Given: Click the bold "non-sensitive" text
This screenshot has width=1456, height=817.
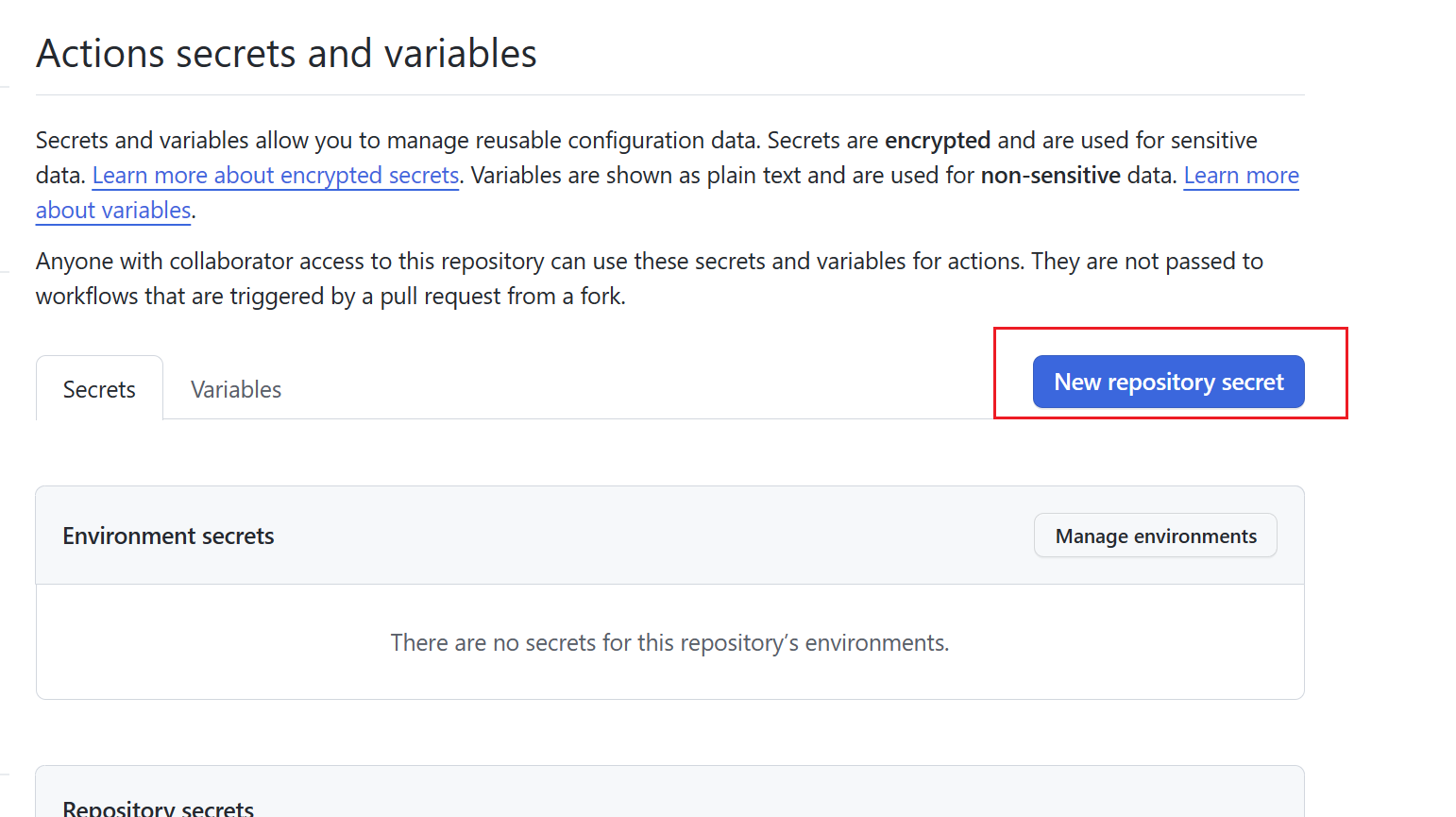Looking at the screenshot, I should [x=1050, y=176].
